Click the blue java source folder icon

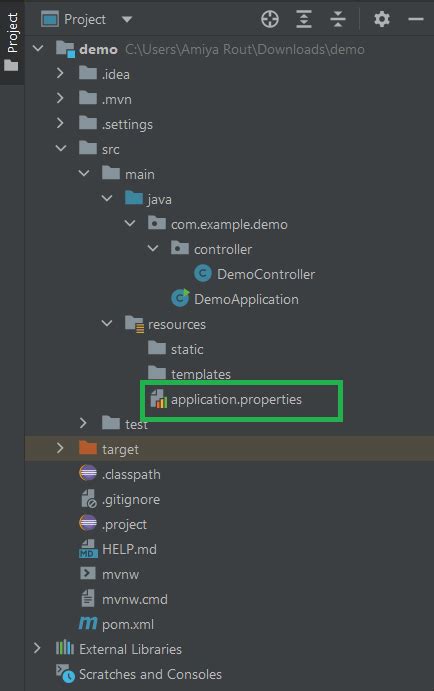(x=134, y=198)
